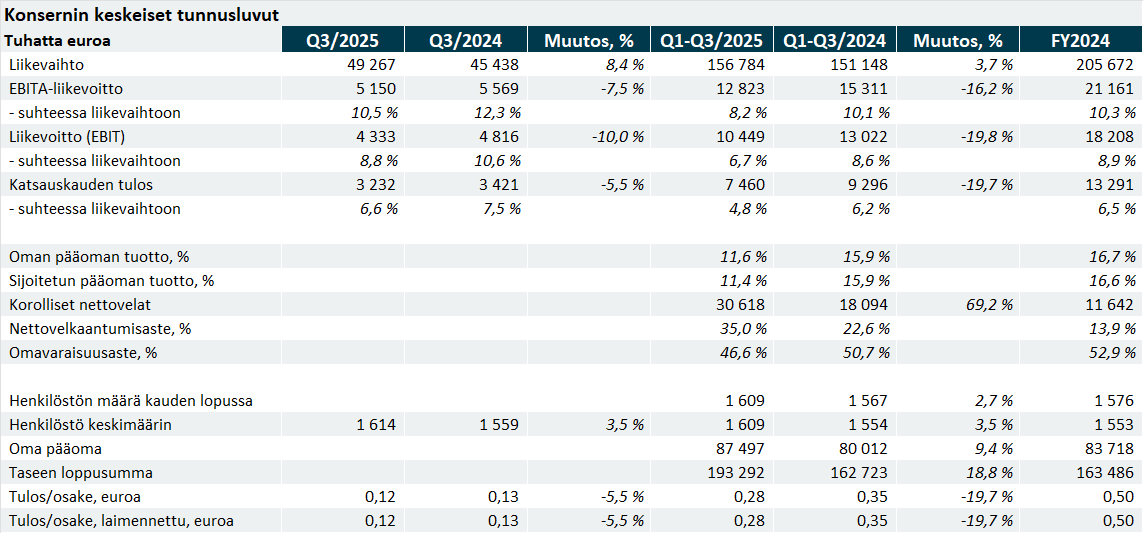Click the Oma pääoma value 87 497
1143x533 pixels.
tap(741, 448)
